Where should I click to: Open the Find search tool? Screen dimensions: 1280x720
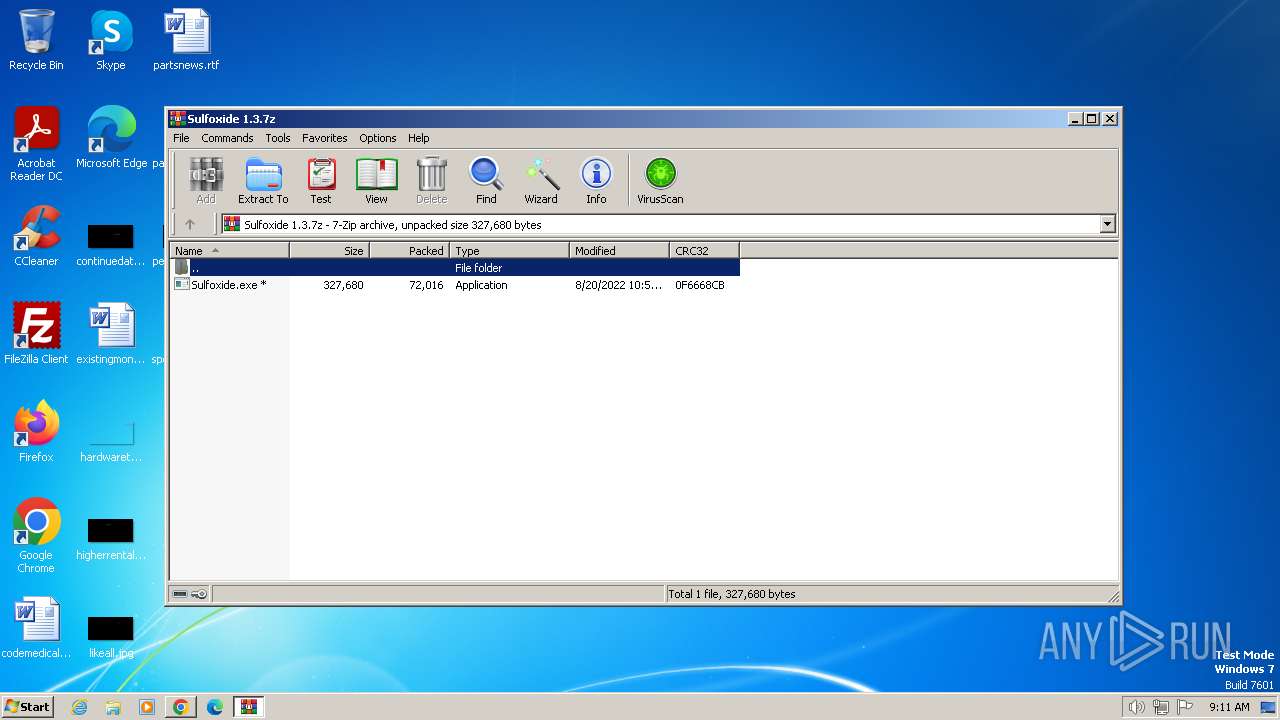coord(486,181)
